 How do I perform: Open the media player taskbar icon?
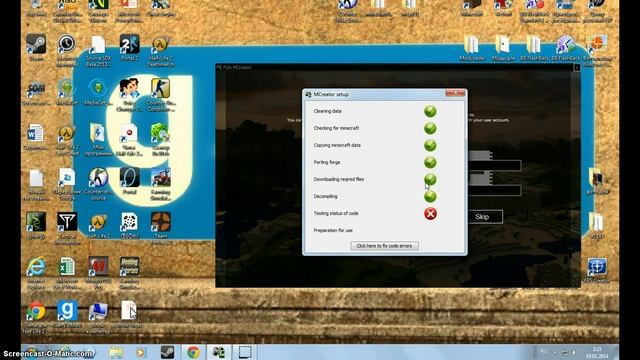141,352
